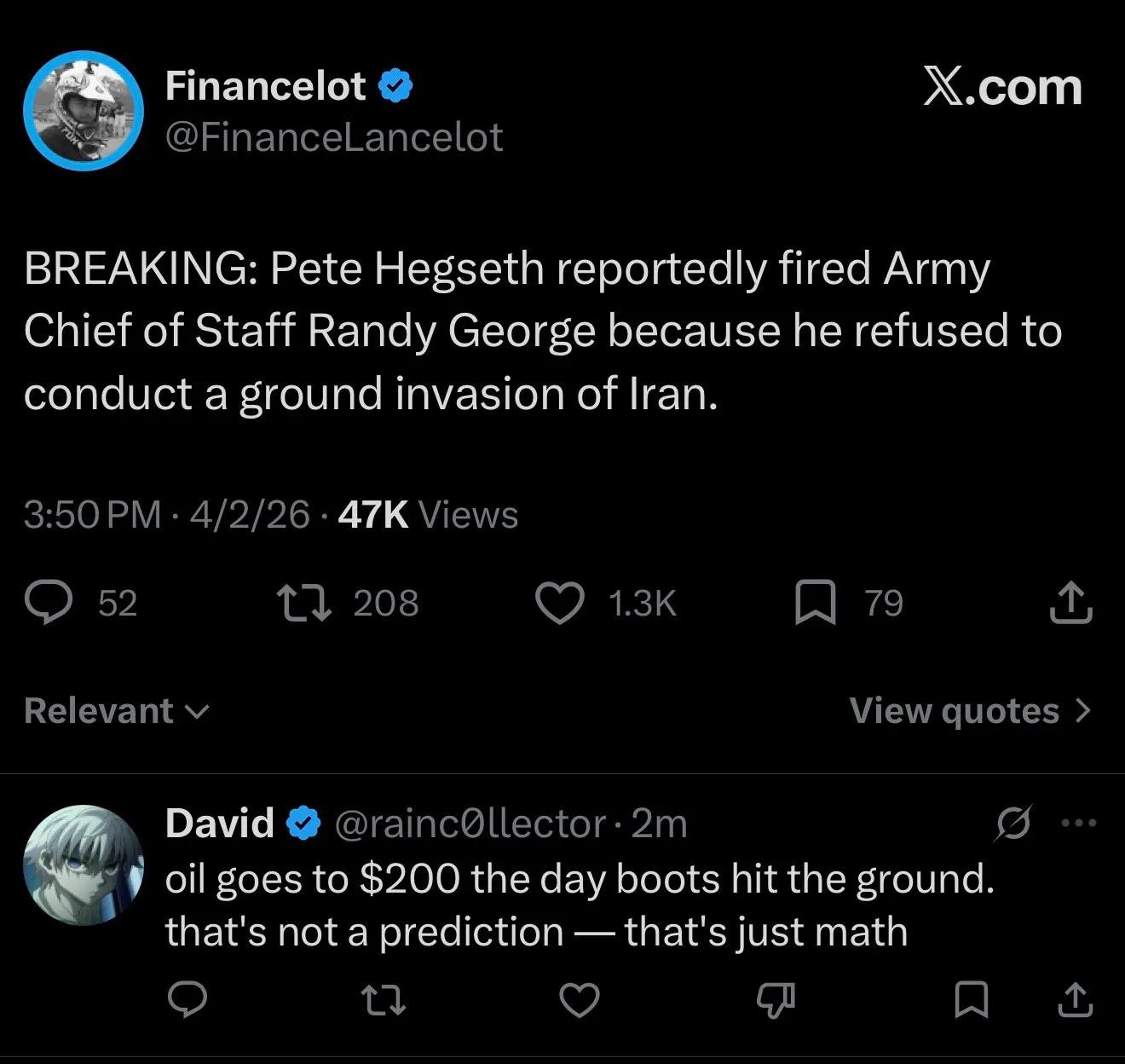Viewport: 1125px width, 1064px height.
Task: Open more options on David's reply
Action: click(1079, 824)
